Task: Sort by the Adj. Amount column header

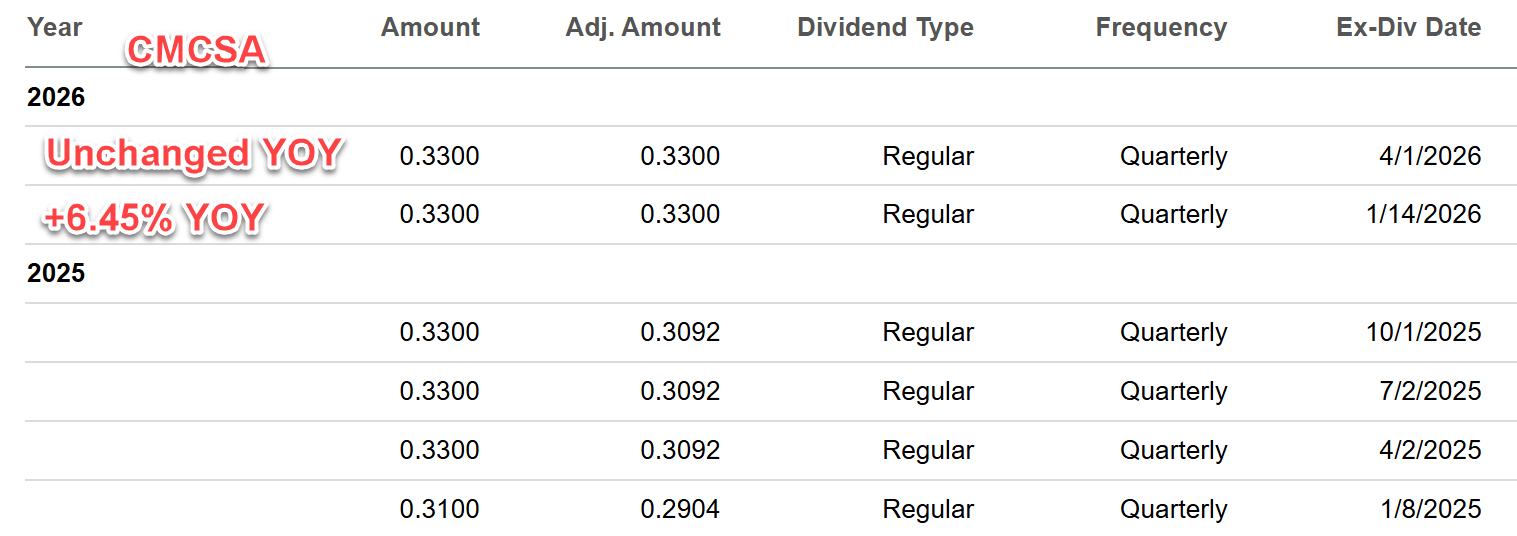Action: (x=643, y=27)
